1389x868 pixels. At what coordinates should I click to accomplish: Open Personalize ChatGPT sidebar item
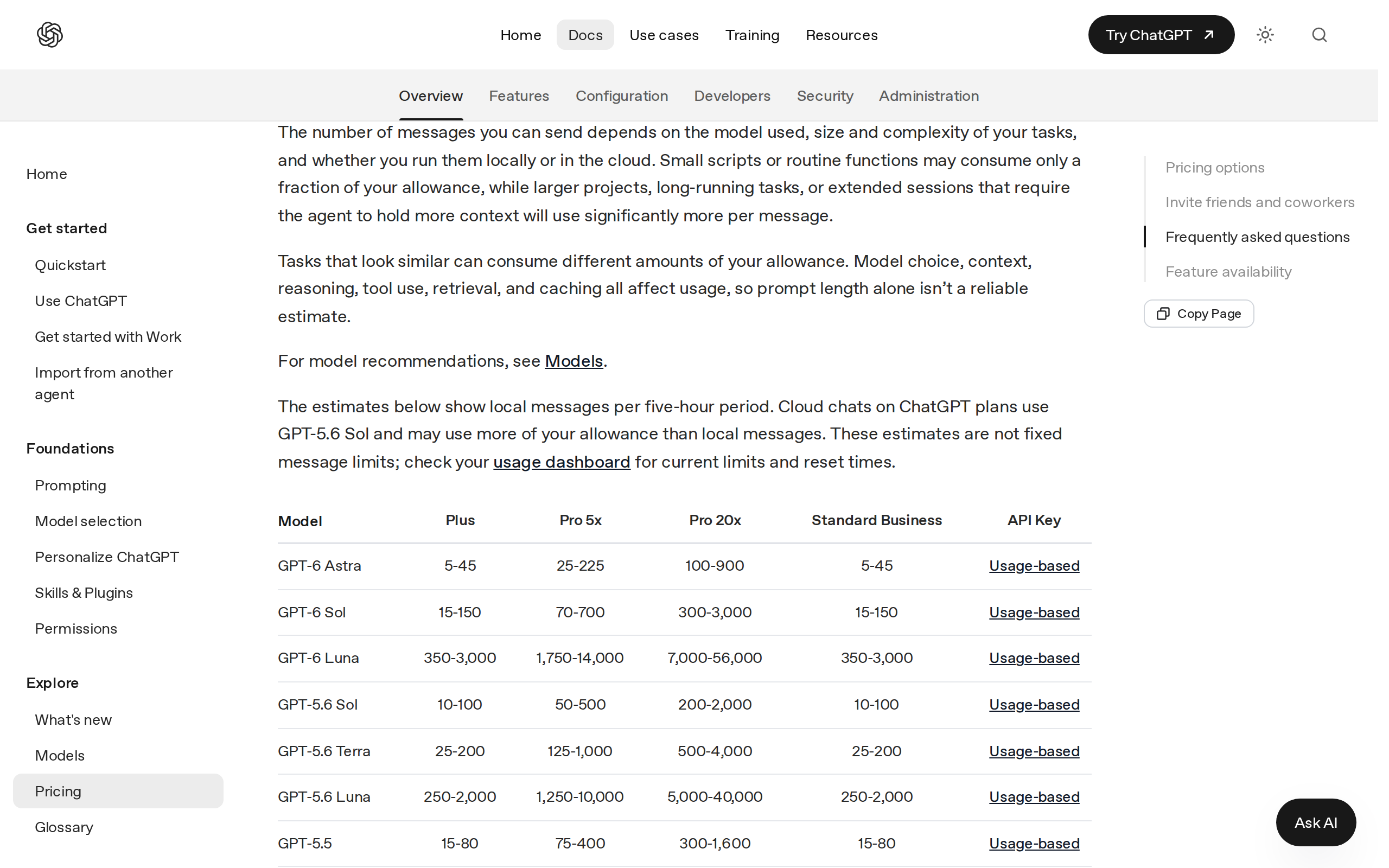(x=107, y=557)
